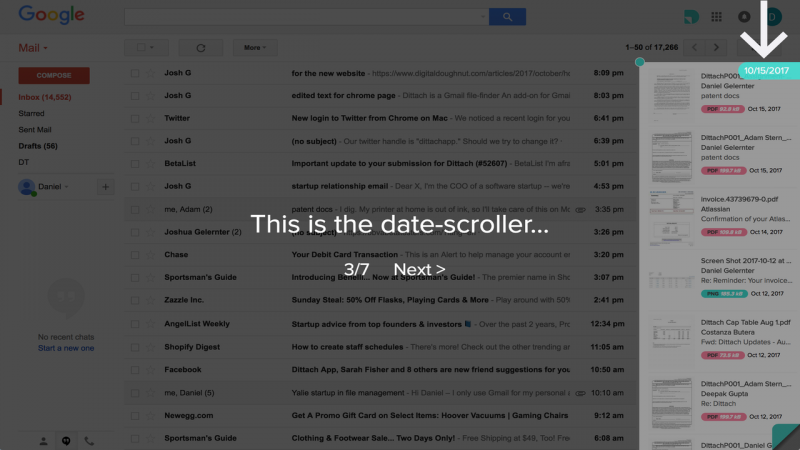Select Joshua Gelernter email checkbox

135,232
